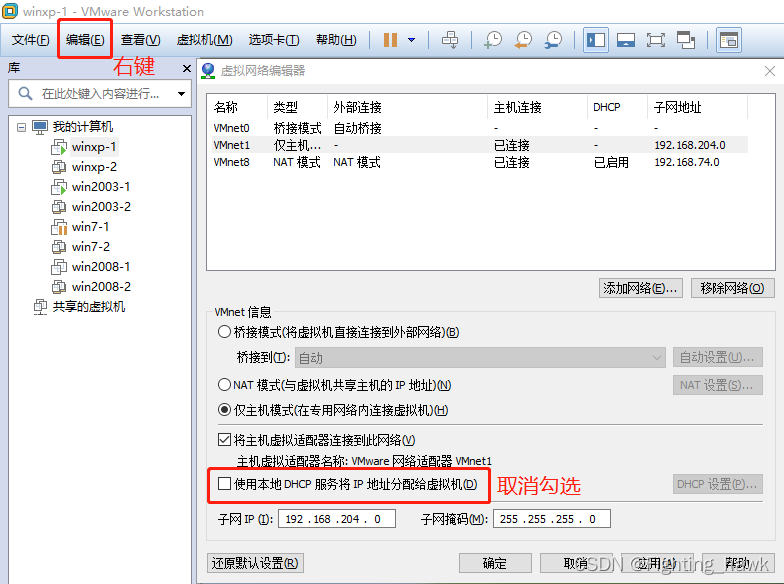Click subnet address 192.168.74.0 cell
This screenshot has height=584, width=784.
pyautogui.click(x=687, y=162)
